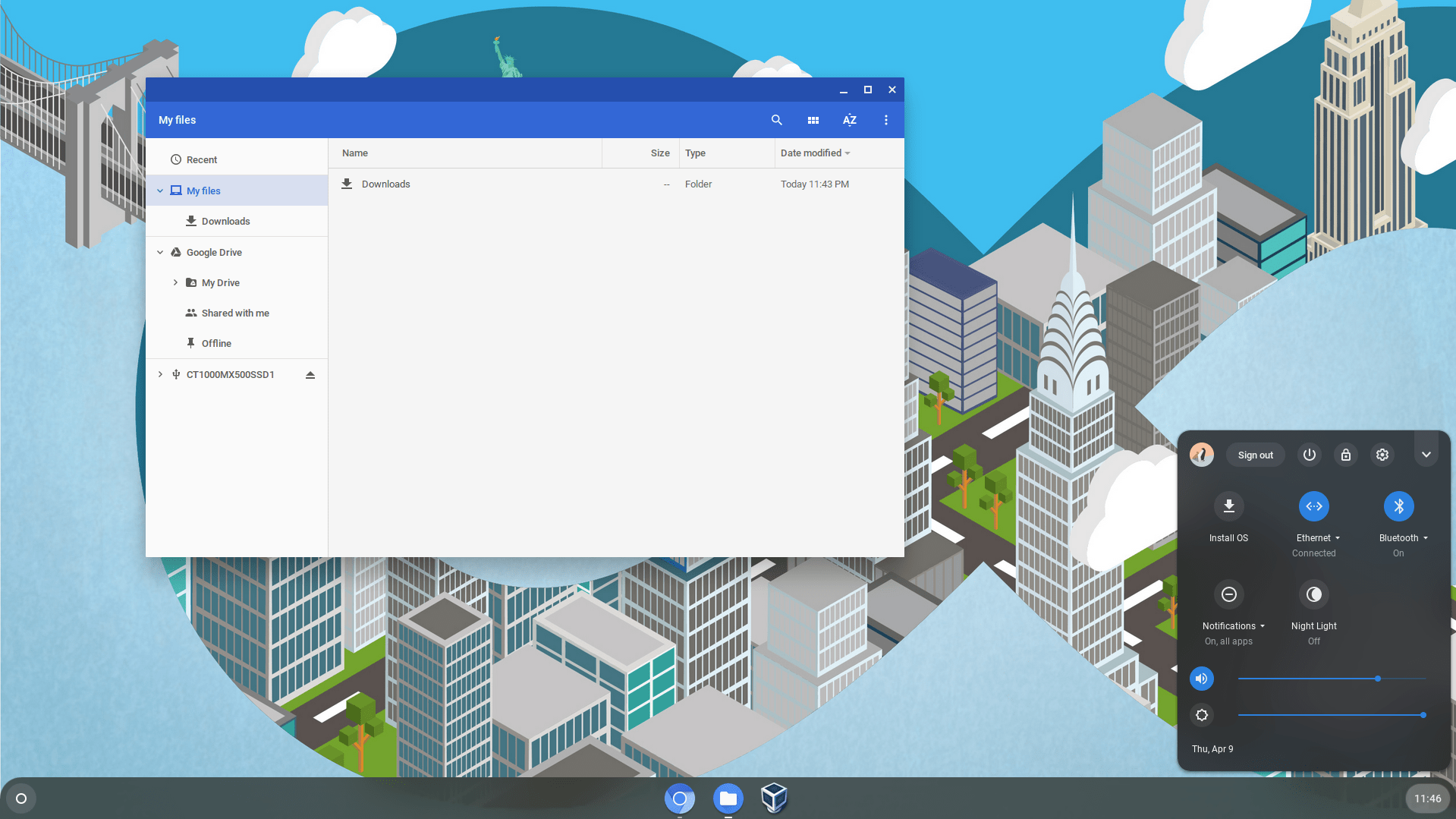This screenshot has width=1456, height=819.
Task: Toggle Do Not Disturb notifications button
Action: [x=1228, y=594]
